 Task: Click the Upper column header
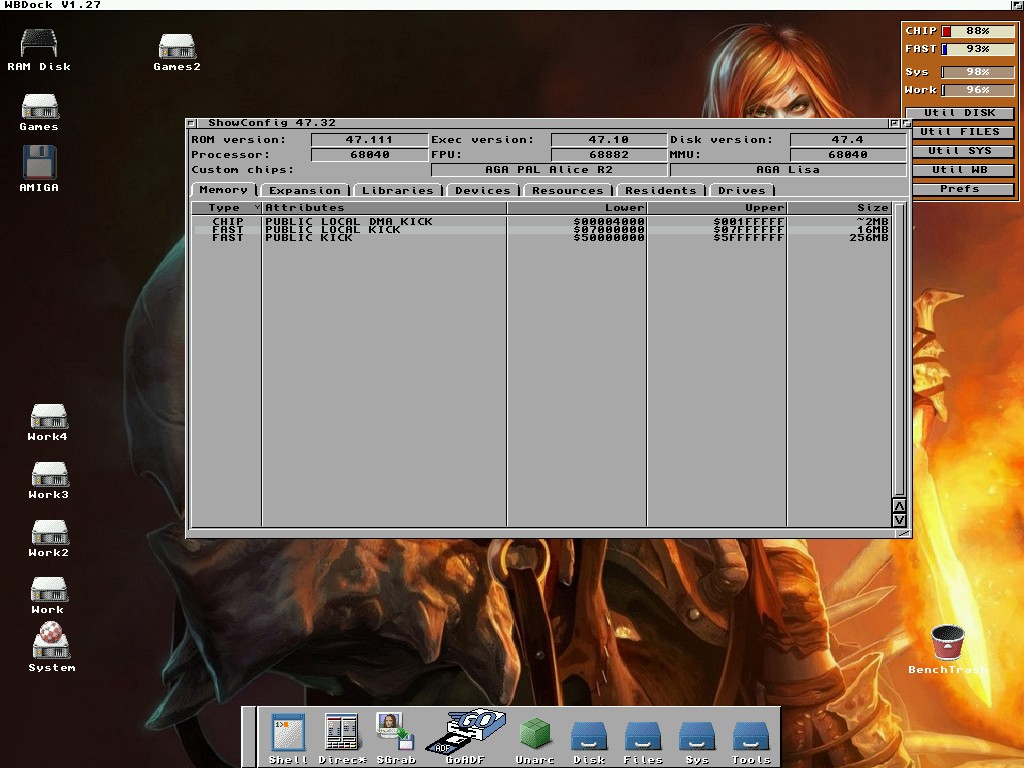[x=716, y=208]
